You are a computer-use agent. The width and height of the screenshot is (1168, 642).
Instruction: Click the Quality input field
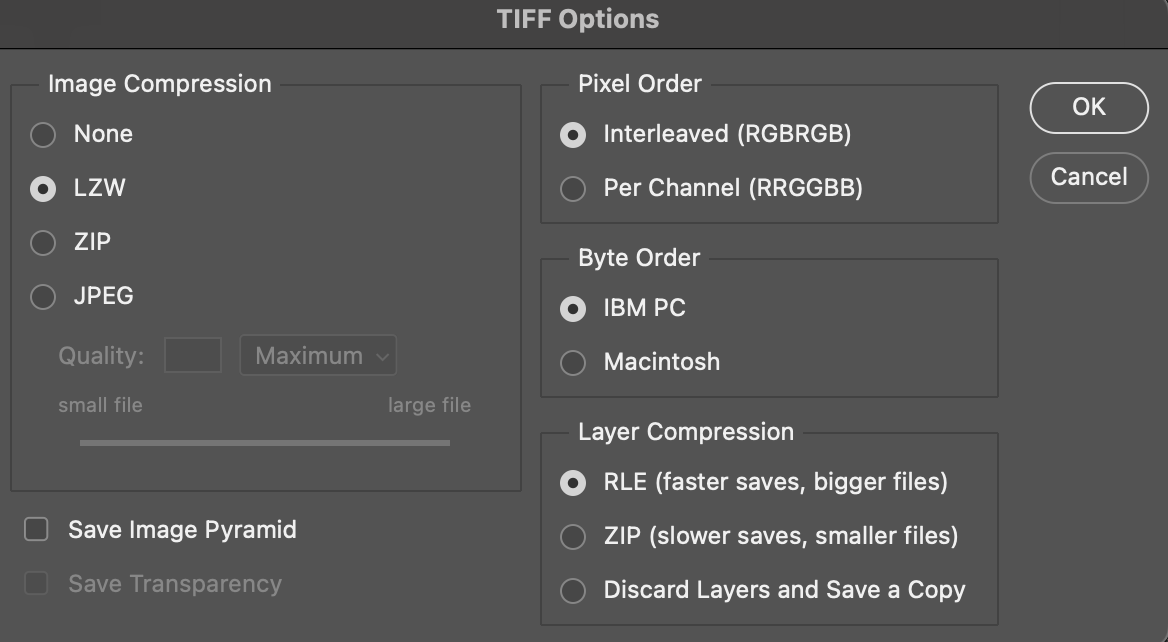(192, 355)
